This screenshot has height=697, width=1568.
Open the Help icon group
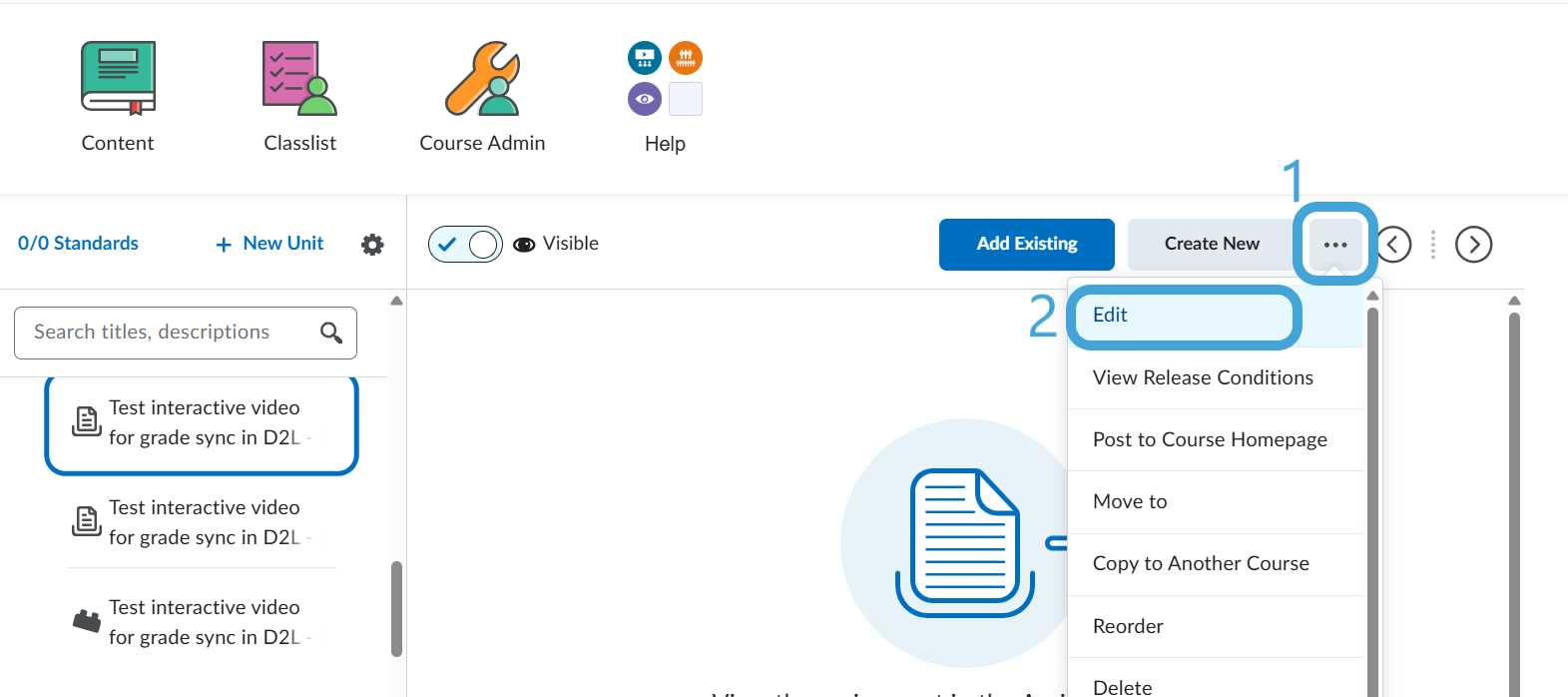[x=665, y=79]
